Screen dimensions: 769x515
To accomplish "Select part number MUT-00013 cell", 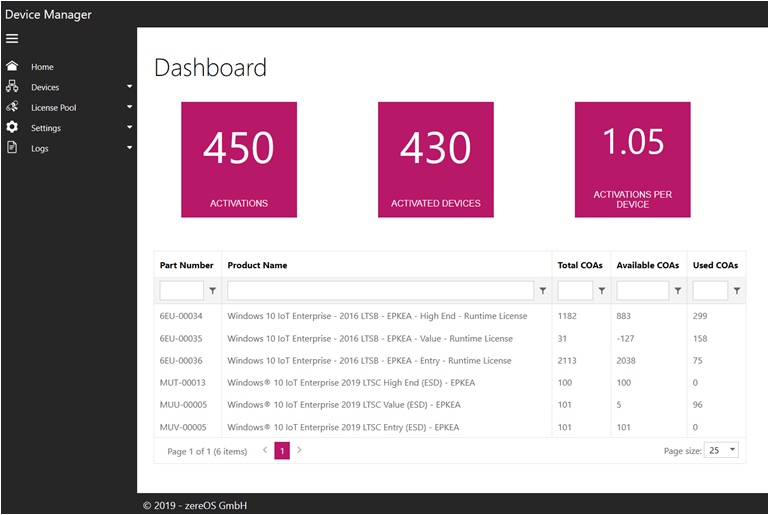I will coord(182,383).
